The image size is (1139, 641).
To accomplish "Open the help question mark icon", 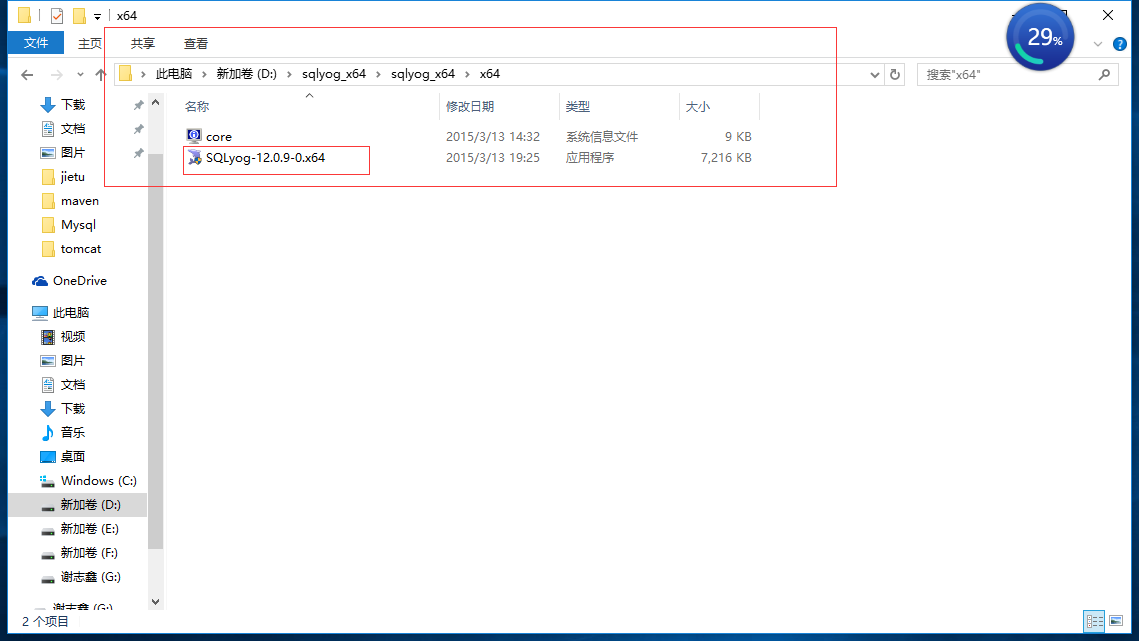I will coord(1120,44).
